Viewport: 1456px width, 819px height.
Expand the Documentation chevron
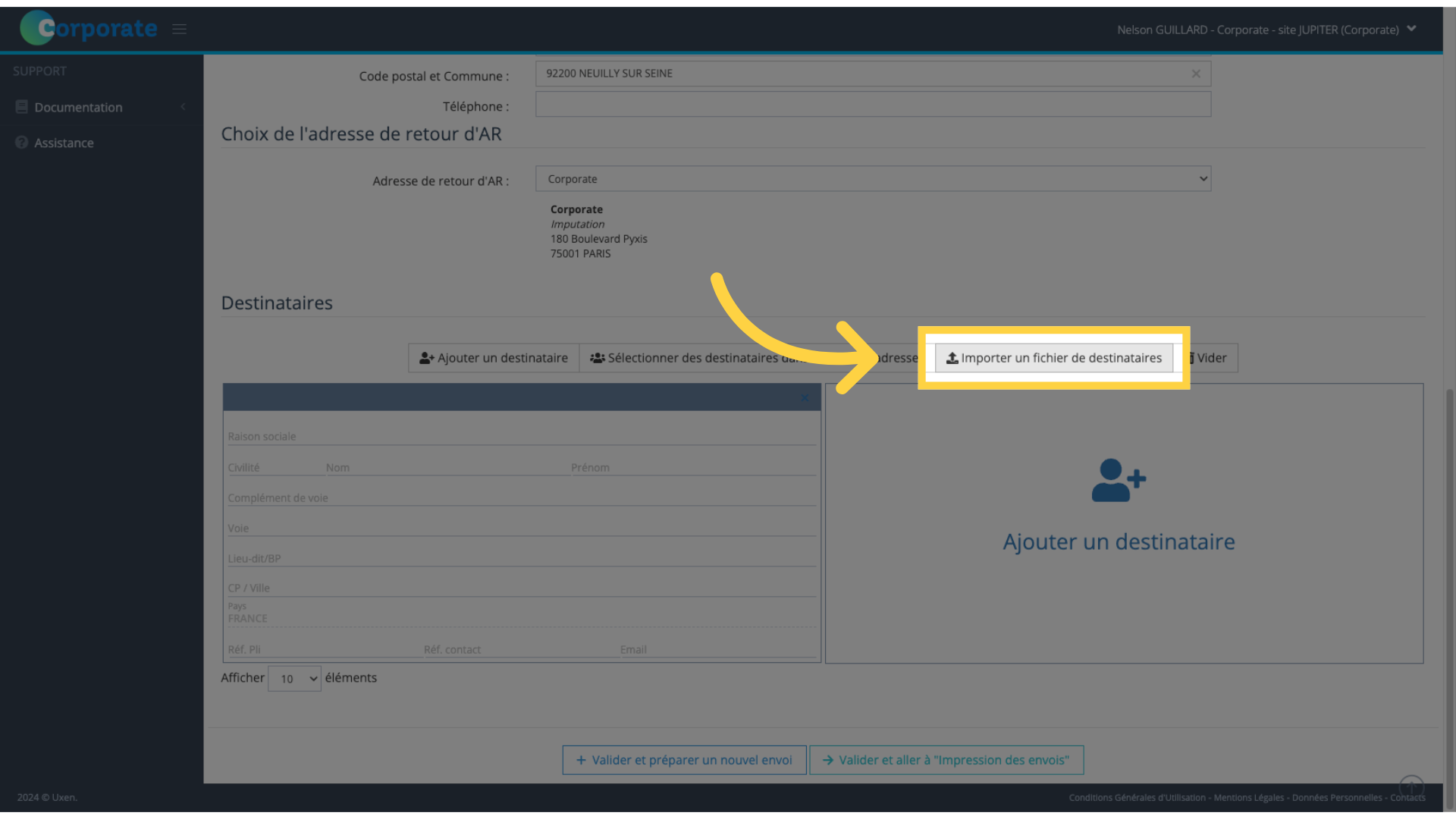(183, 107)
